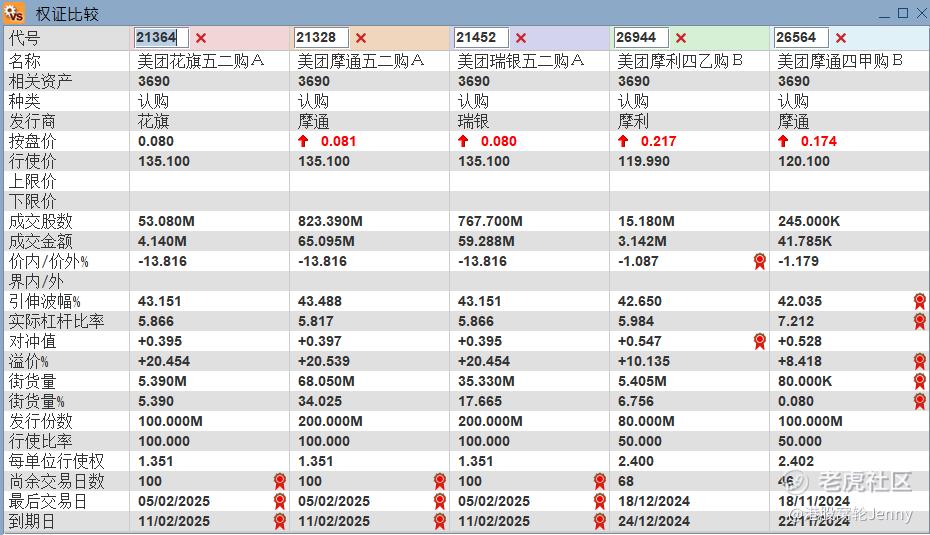The image size is (930, 535).
Task: Select the name 美团摩通五二购A
Action: [x=361, y=61]
